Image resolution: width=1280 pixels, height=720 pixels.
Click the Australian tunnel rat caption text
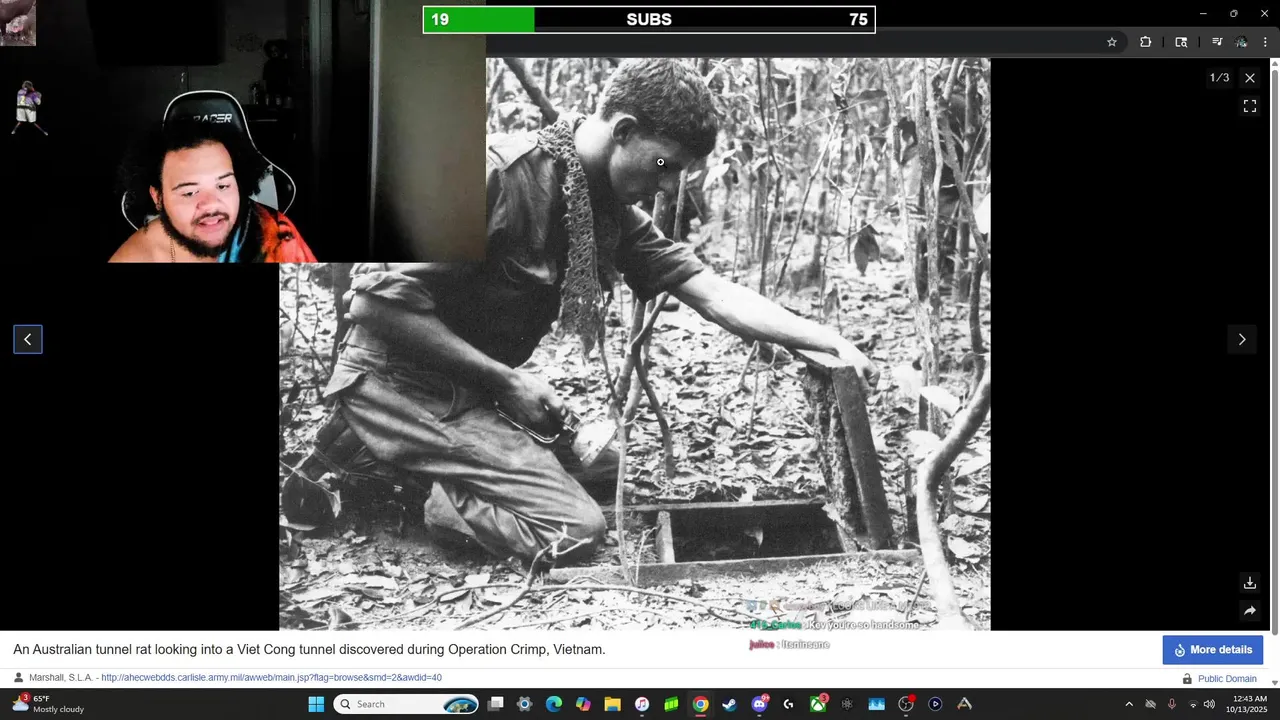(309, 650)
